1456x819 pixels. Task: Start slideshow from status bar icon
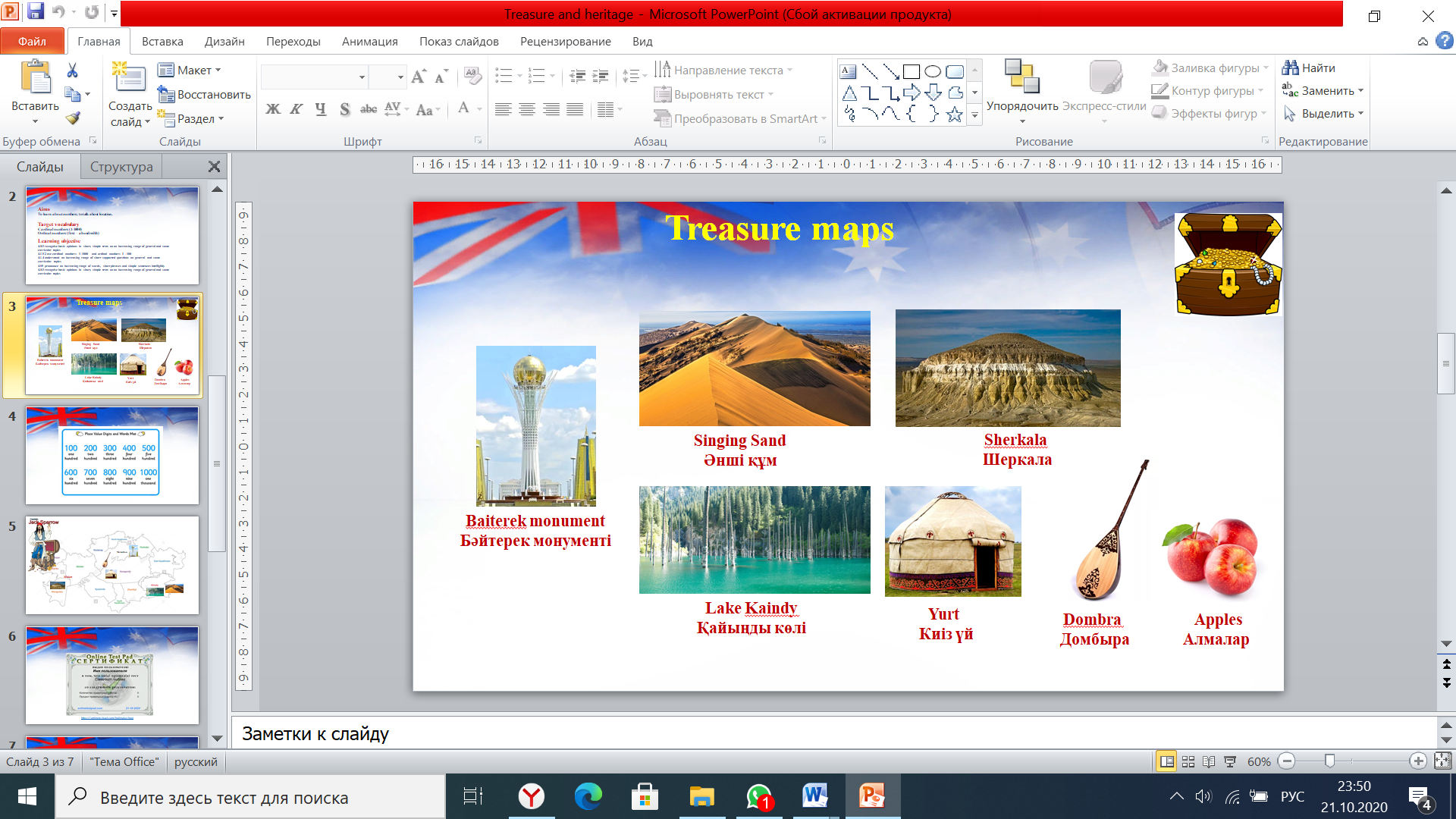[1230, 761]
